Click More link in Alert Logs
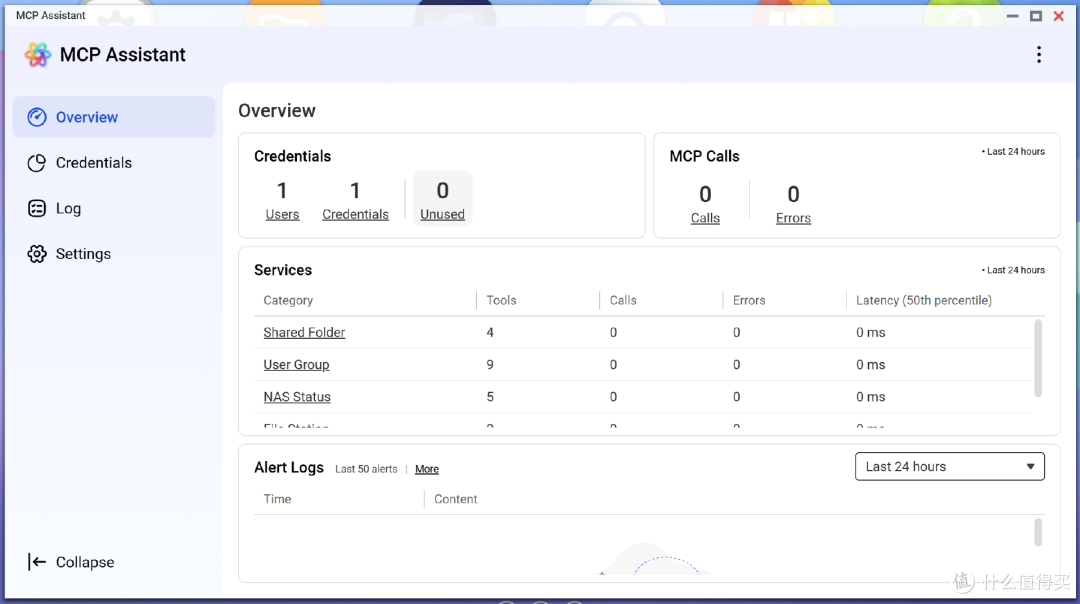The width and height of the screenshot is (1080, 604). pos(427,469)
